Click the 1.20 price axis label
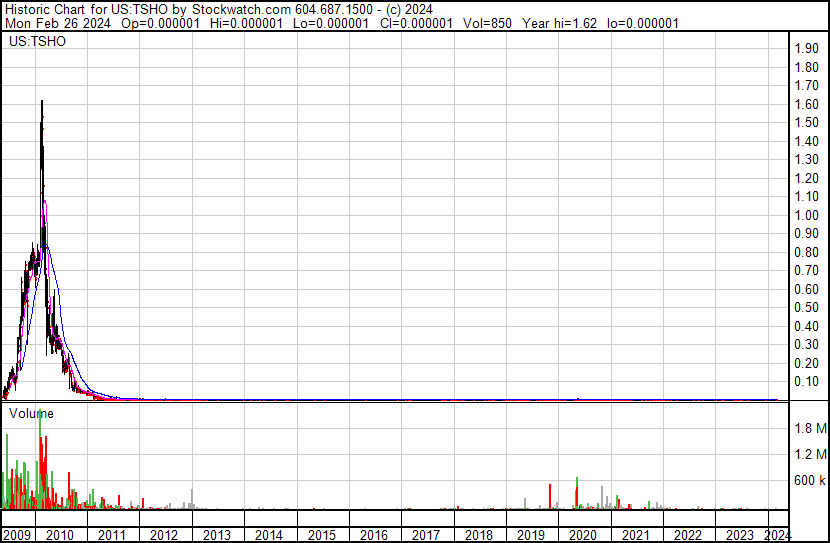The height and width of the screenshot is (543, 830). coord(807,178)
